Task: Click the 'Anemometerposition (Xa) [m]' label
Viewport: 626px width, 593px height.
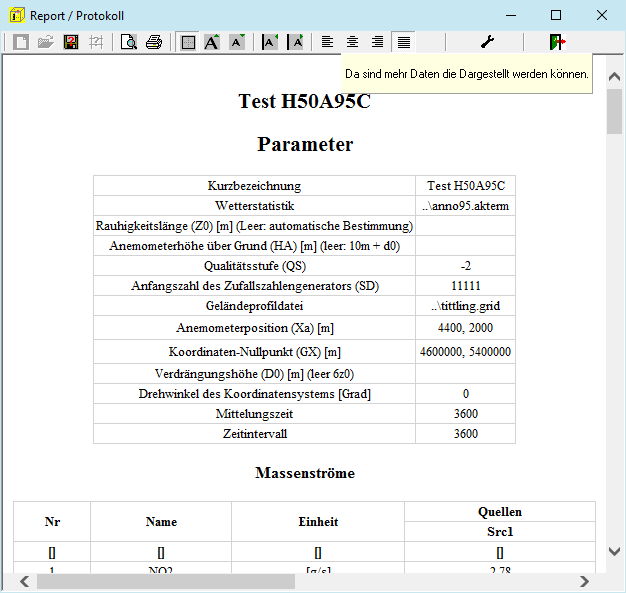Action: (254, 328)
